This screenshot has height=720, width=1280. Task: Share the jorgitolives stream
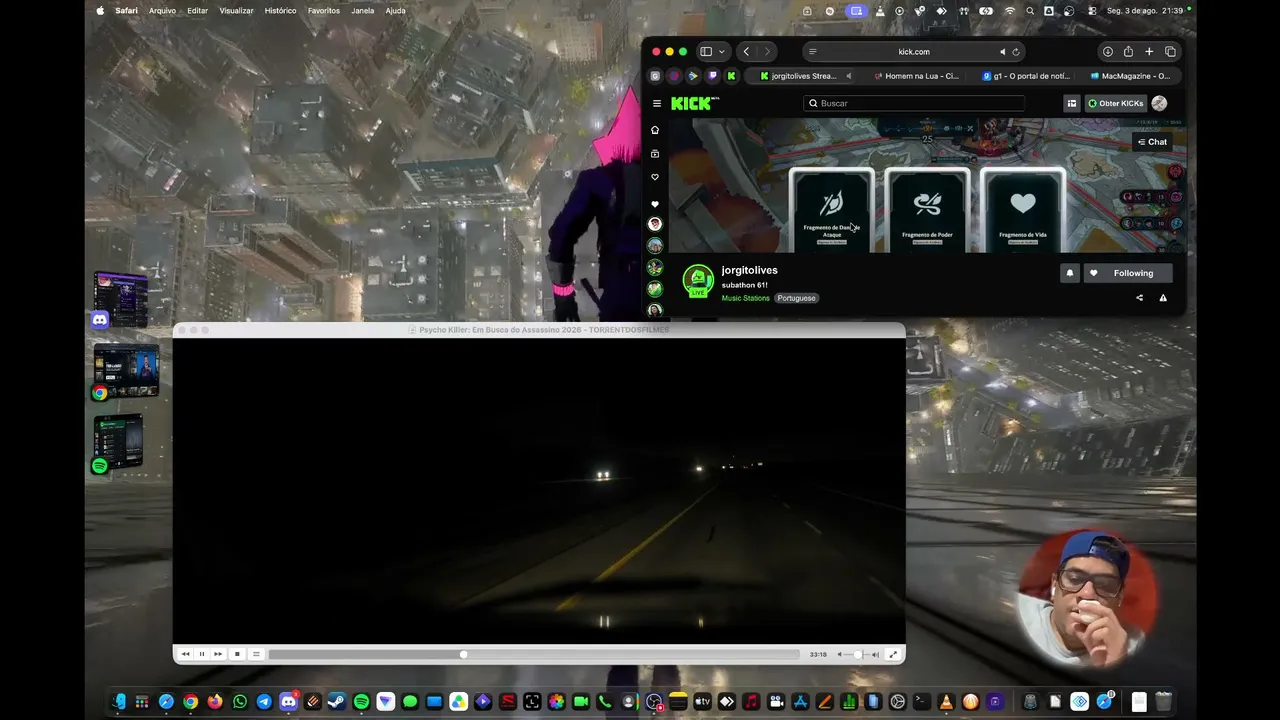tap(1139, 298)
